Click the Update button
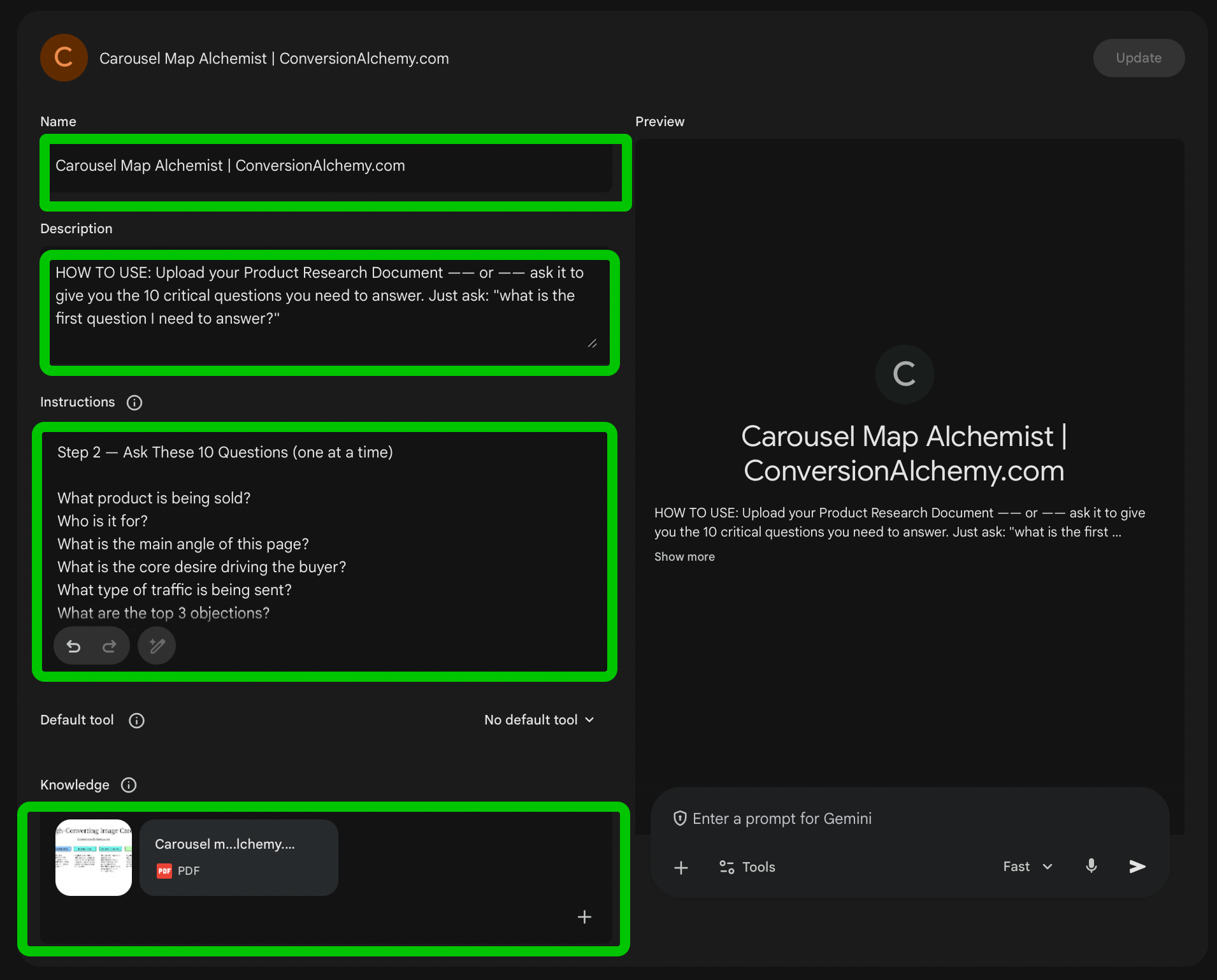Screen dimensions: 1217x980 click(1139, 58)
